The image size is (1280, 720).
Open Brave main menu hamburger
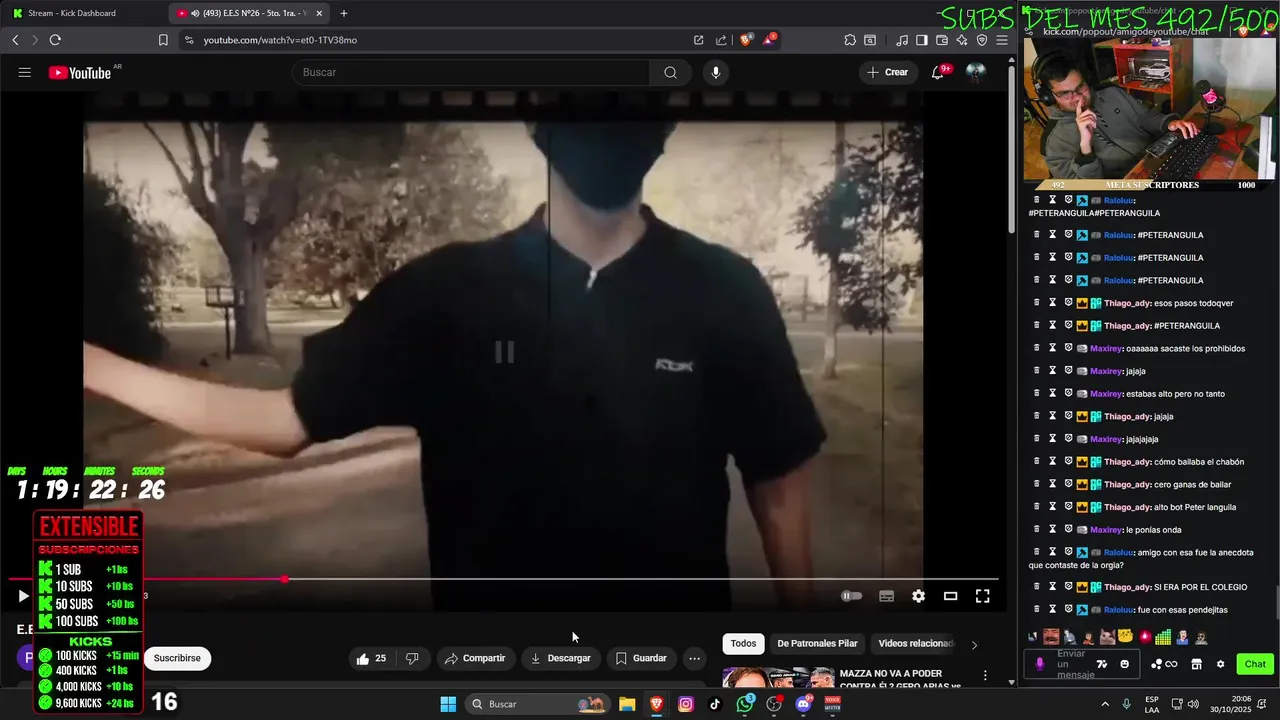1002,40
